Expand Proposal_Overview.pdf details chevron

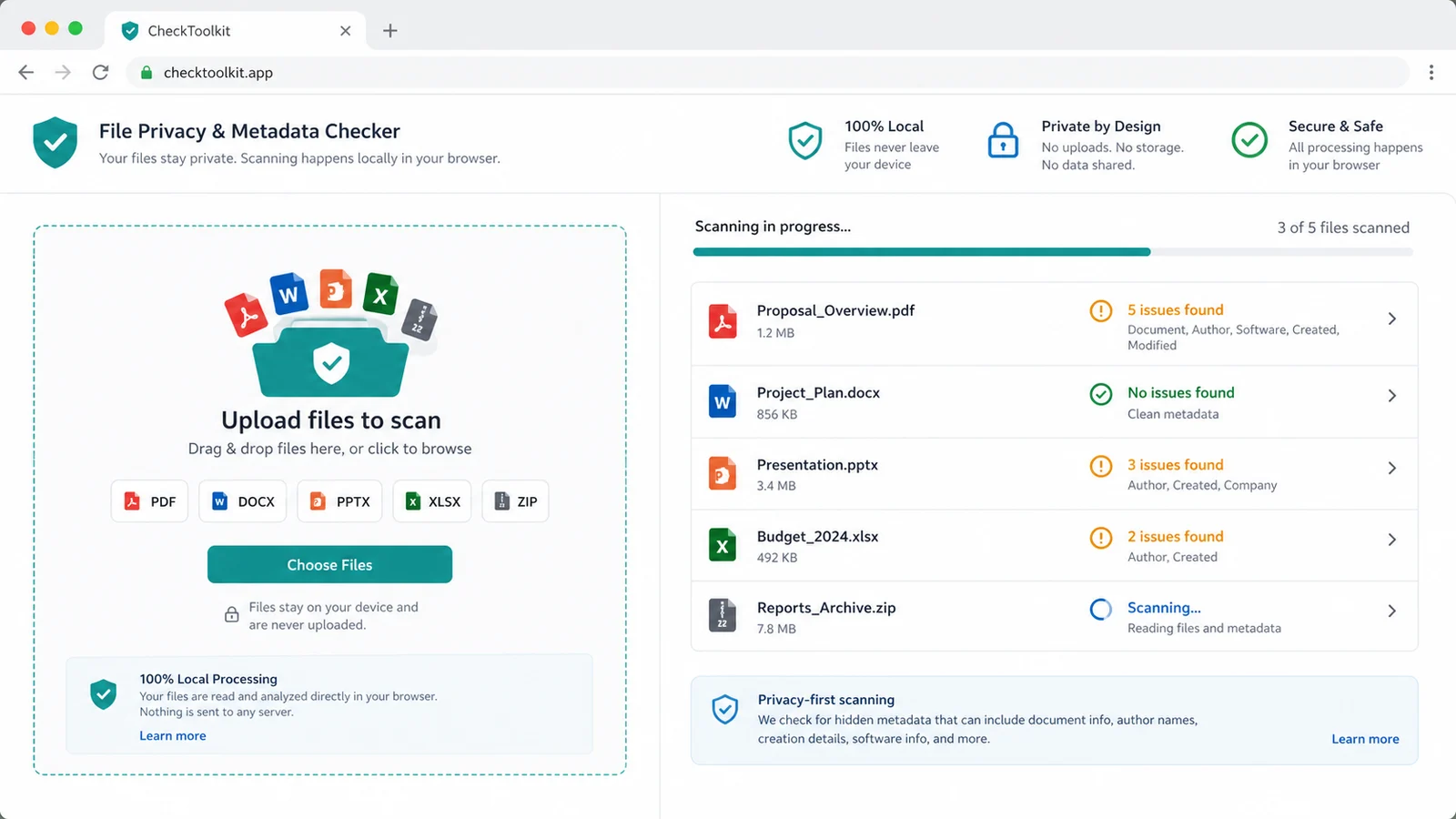click(1392, 318)
